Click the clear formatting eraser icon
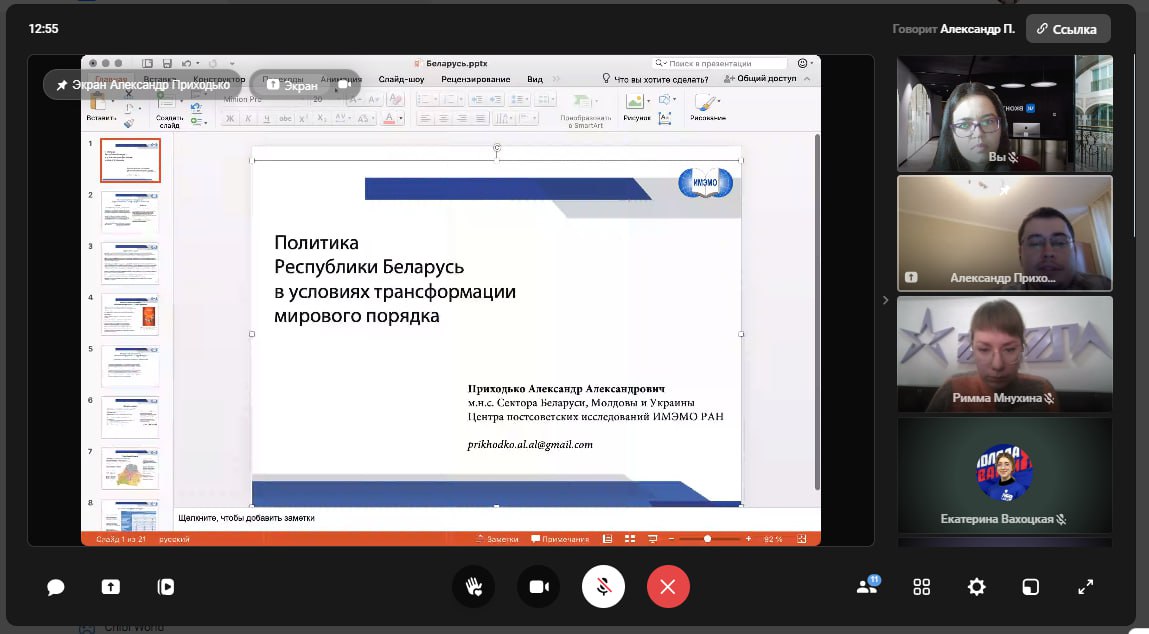The width and height of the screenshot is (1149, 634). tap(395, 99)
